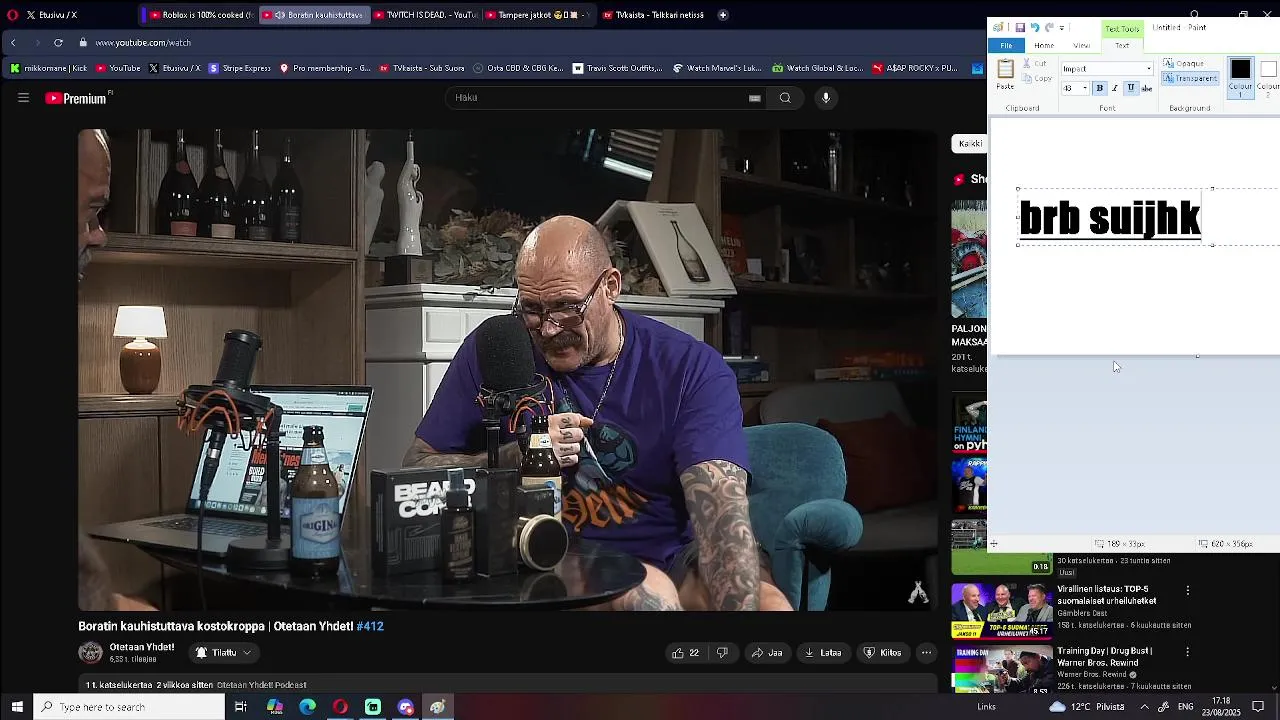Click the Paste button in Paint
Image resolution: width=1280 pixels, height=720 pixels.
coord(1006,75)
